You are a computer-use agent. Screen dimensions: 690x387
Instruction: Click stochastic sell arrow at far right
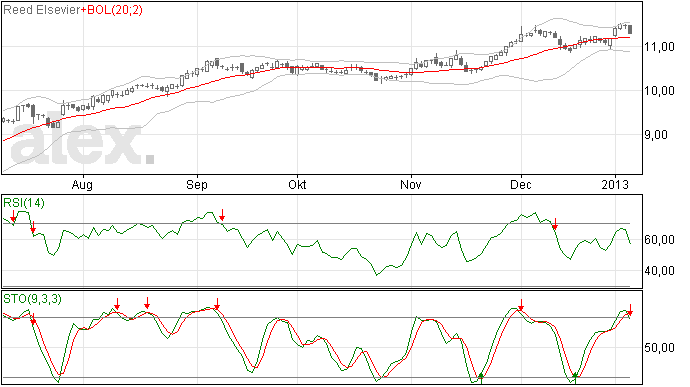tap(630, 310)
